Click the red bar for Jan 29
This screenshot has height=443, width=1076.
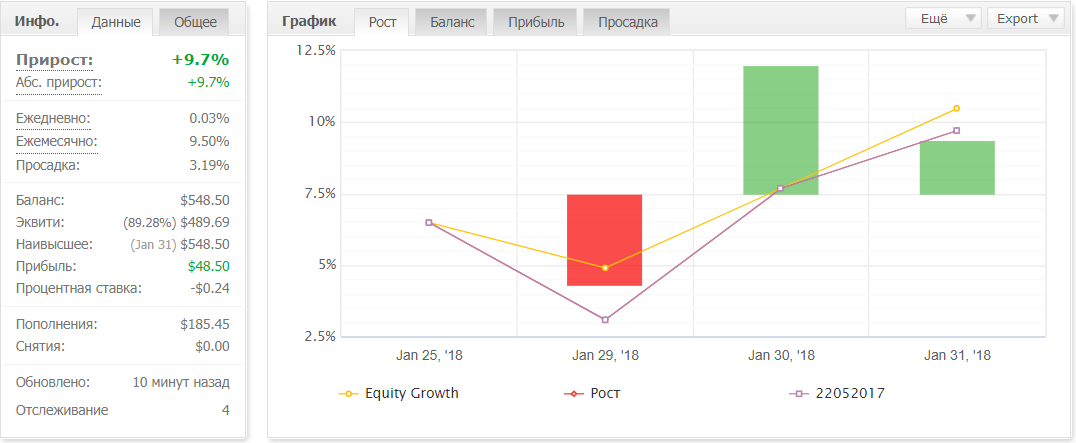[605, 240]
